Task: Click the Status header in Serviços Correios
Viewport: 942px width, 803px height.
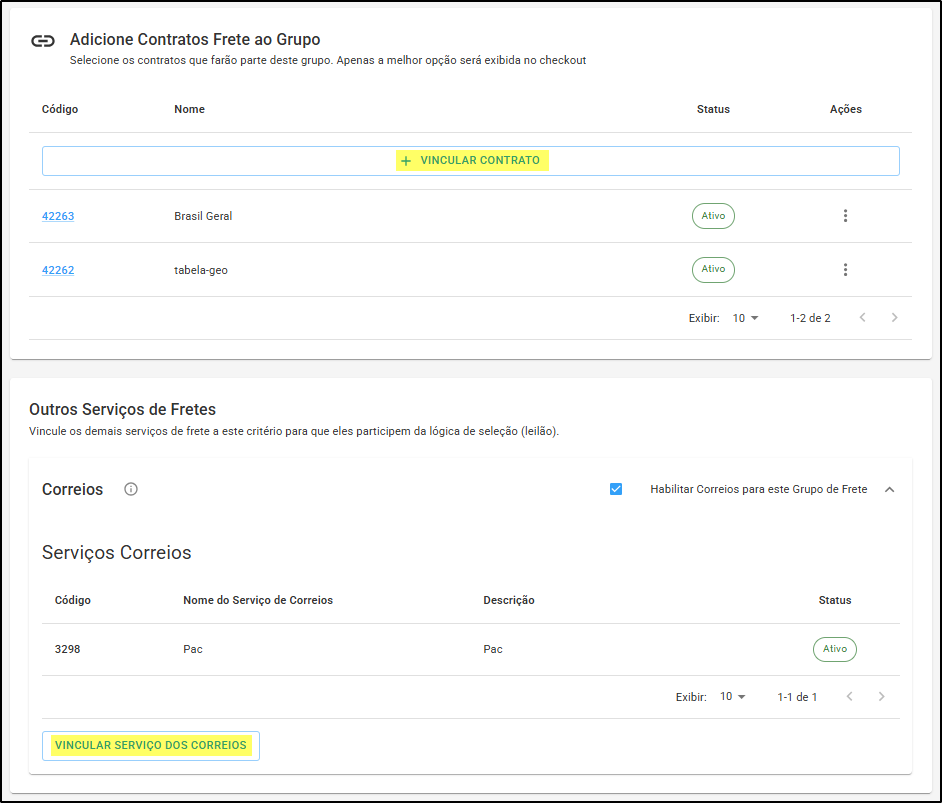Action: pyautogui.click(x=834, y=600)
